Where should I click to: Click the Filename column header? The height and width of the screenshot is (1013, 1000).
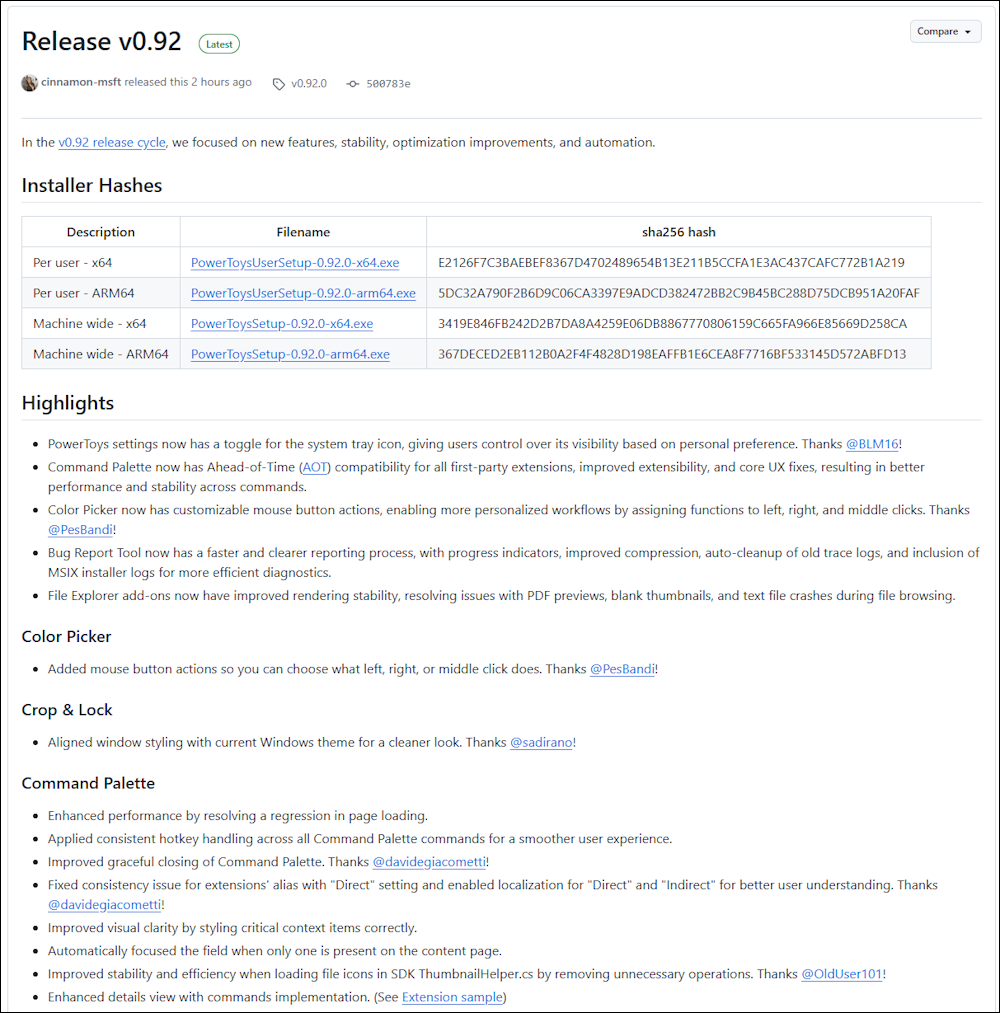303,232
